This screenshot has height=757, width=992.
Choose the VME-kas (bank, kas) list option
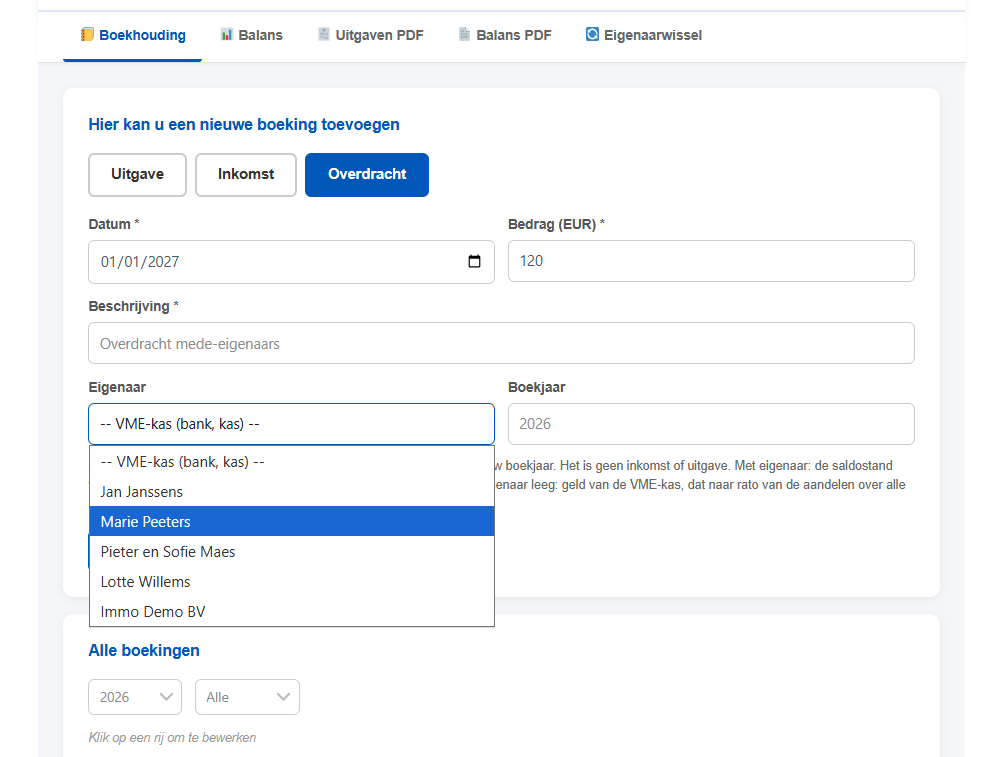click(292, 462)
